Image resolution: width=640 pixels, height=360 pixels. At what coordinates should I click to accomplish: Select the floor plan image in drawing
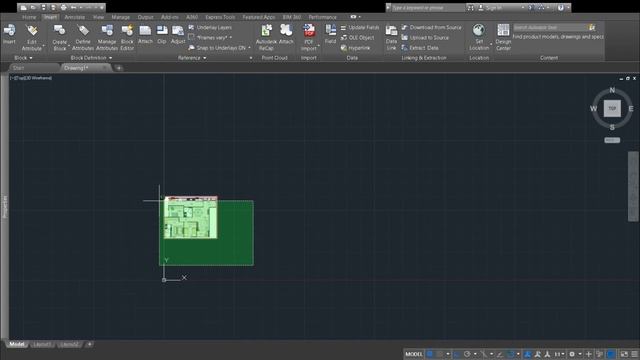point(191,218)
